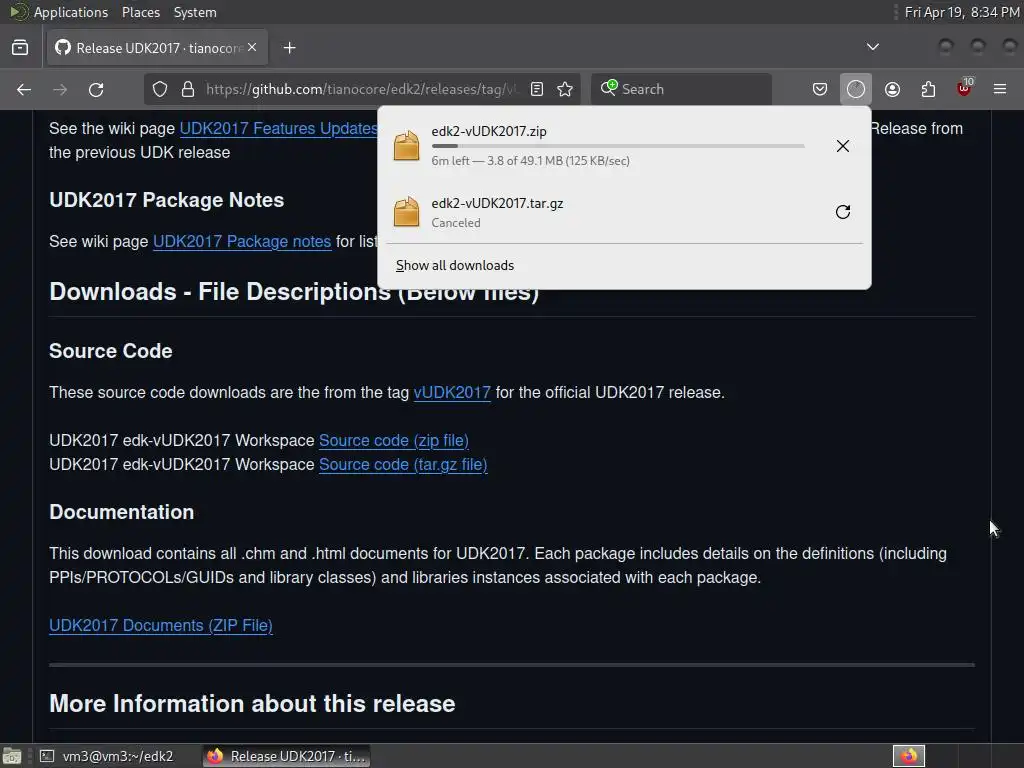This screenshot has width=1024, height=768.
Task: Open the Places menu
Action: [x=140, y=12]
